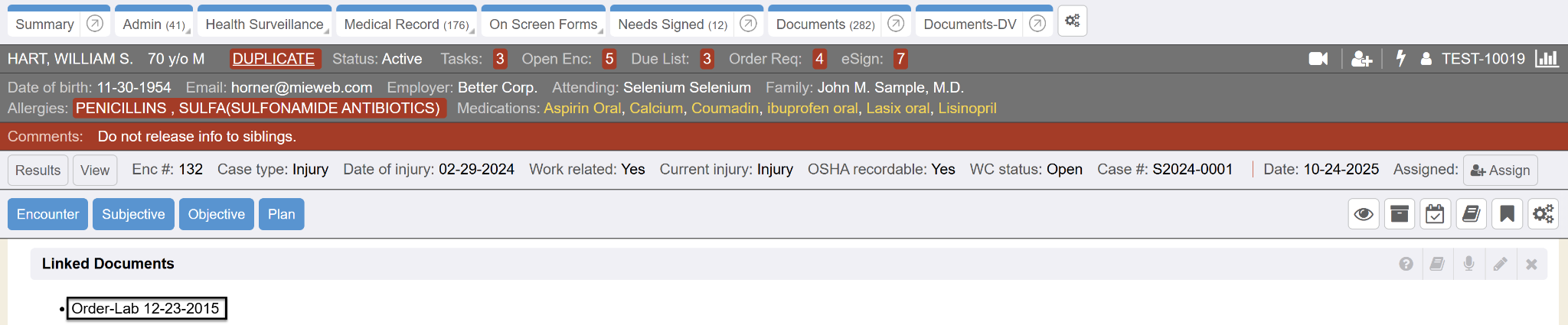The width and height of the screenshot is (1568, 325).
Task: Open the DUPLICATE link
Action: pos(273,59)
